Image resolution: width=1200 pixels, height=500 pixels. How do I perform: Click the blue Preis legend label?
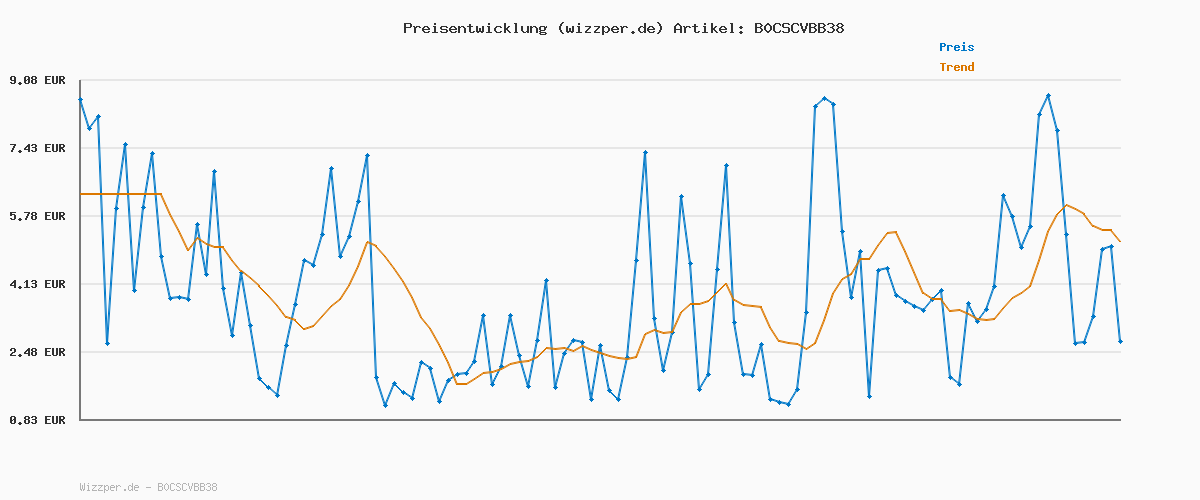[956, 47]
